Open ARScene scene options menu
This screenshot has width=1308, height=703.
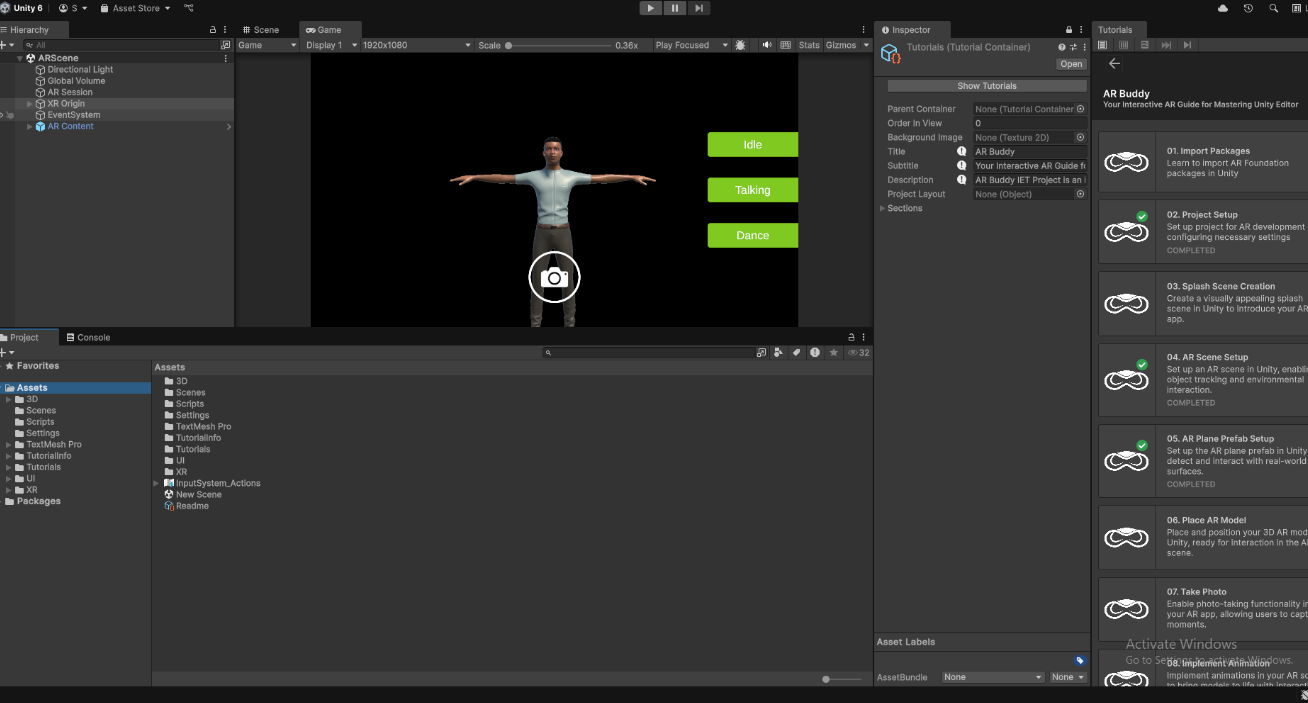(x=226, y=59)
